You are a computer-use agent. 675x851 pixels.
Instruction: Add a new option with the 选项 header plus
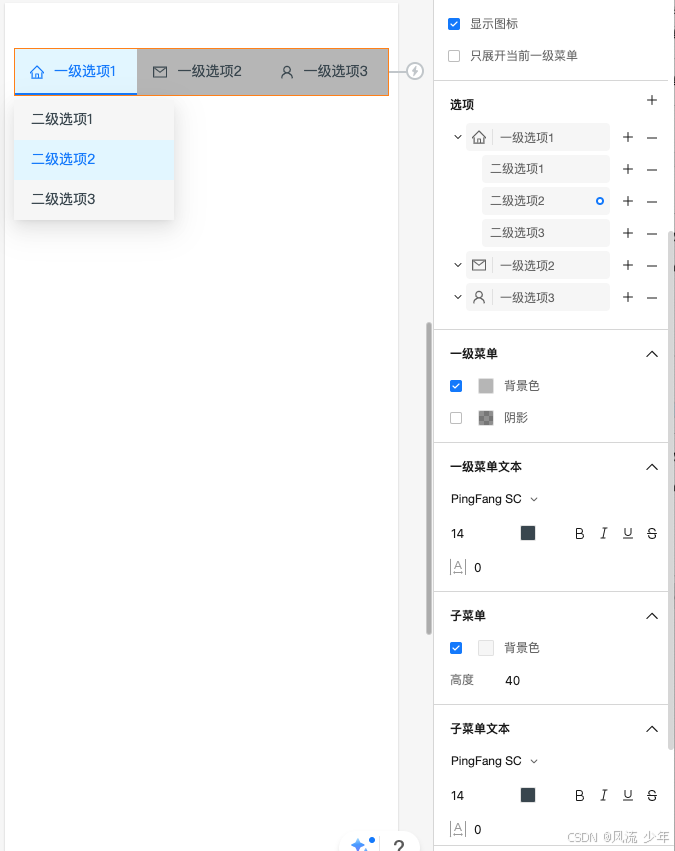click(x=652, y=100)
